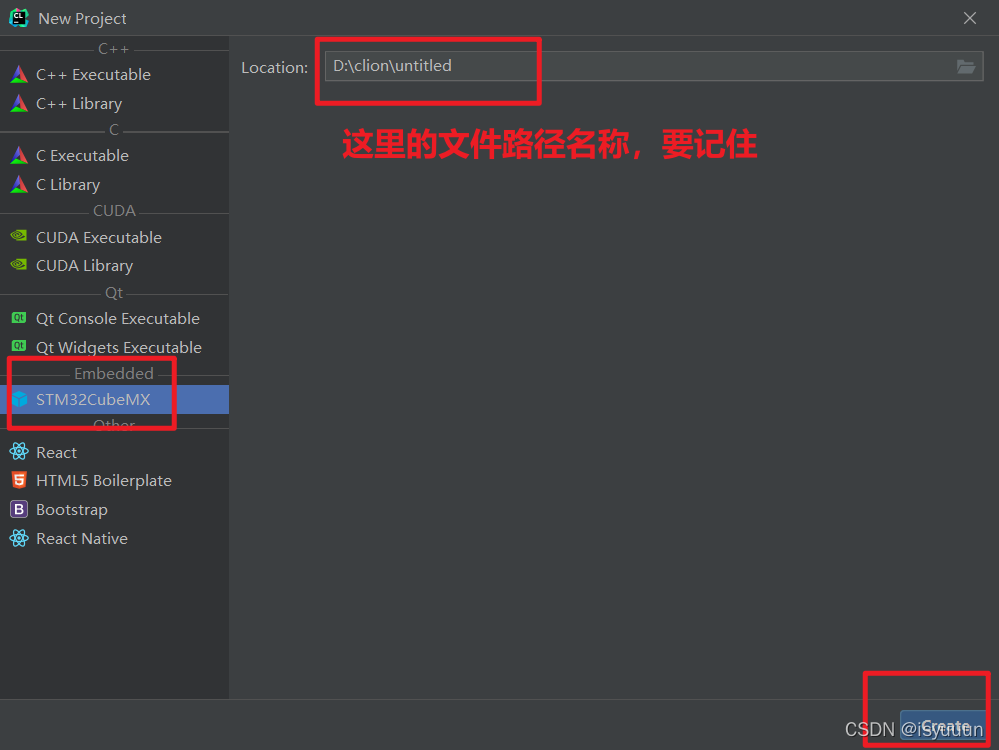Screen dimensions: 999x750
Task: Pick Qt Console Executable template
Action: point(115,318)
